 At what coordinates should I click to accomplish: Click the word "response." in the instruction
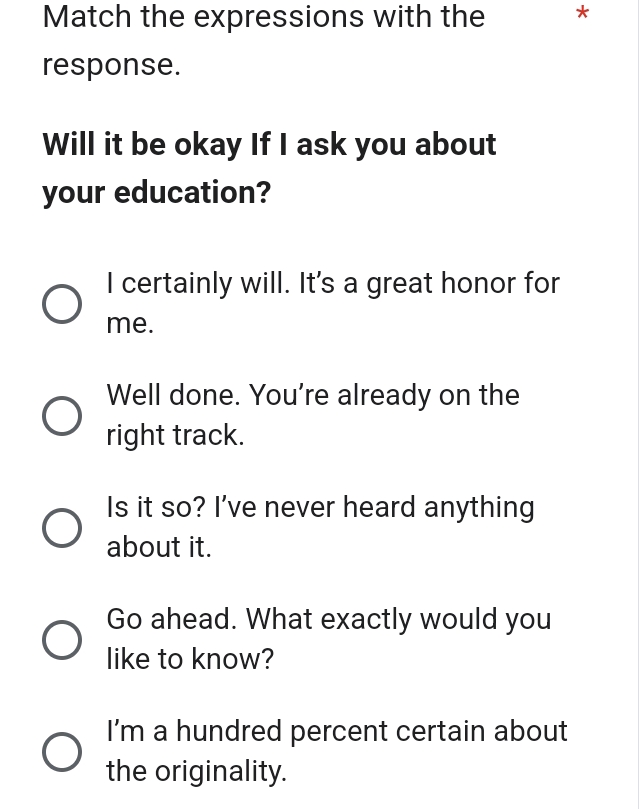tap(112, 65)
